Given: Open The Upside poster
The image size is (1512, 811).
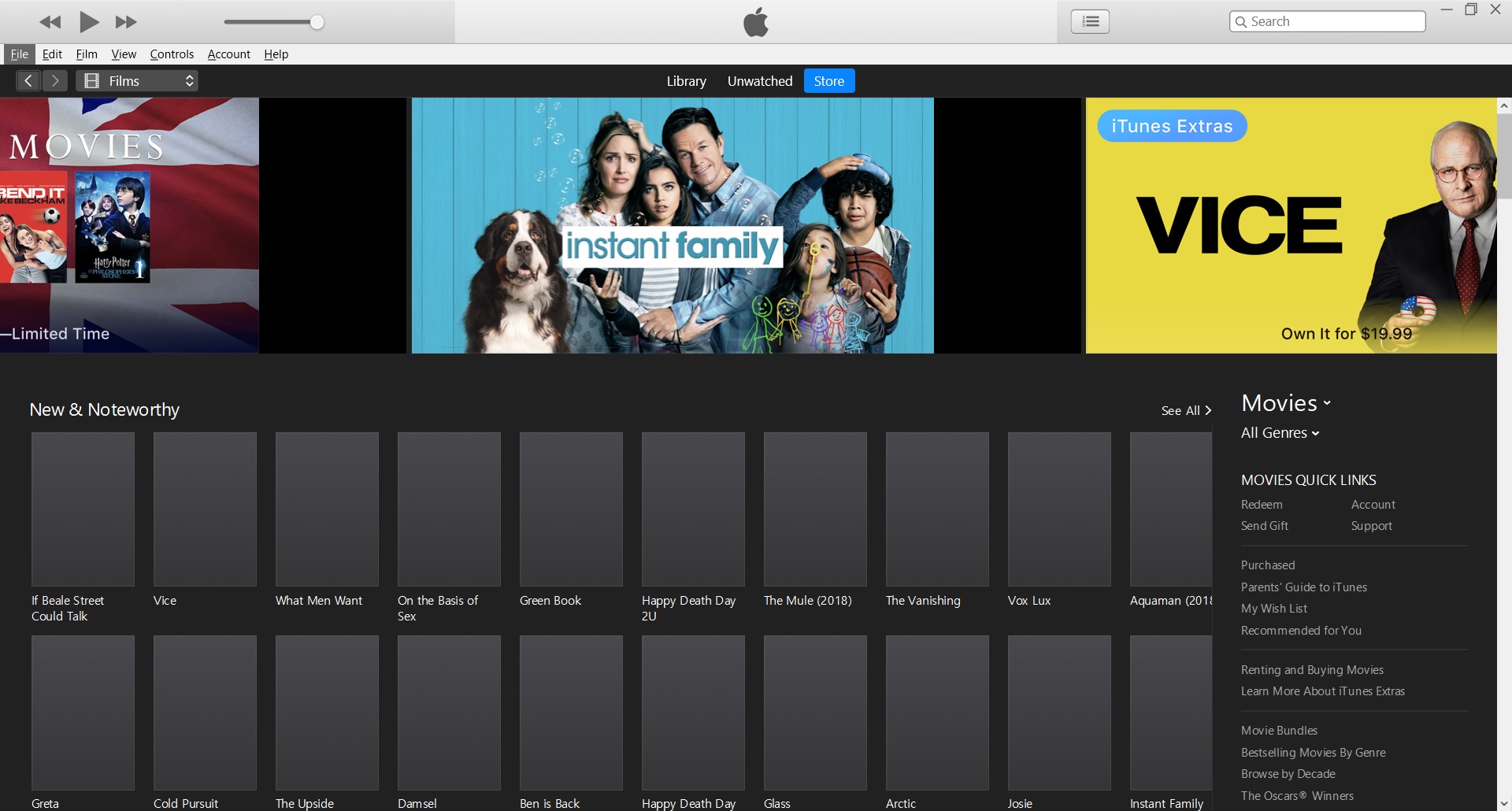Looking at the screenshot, I should pyautogui.click(x=327, y=713).
